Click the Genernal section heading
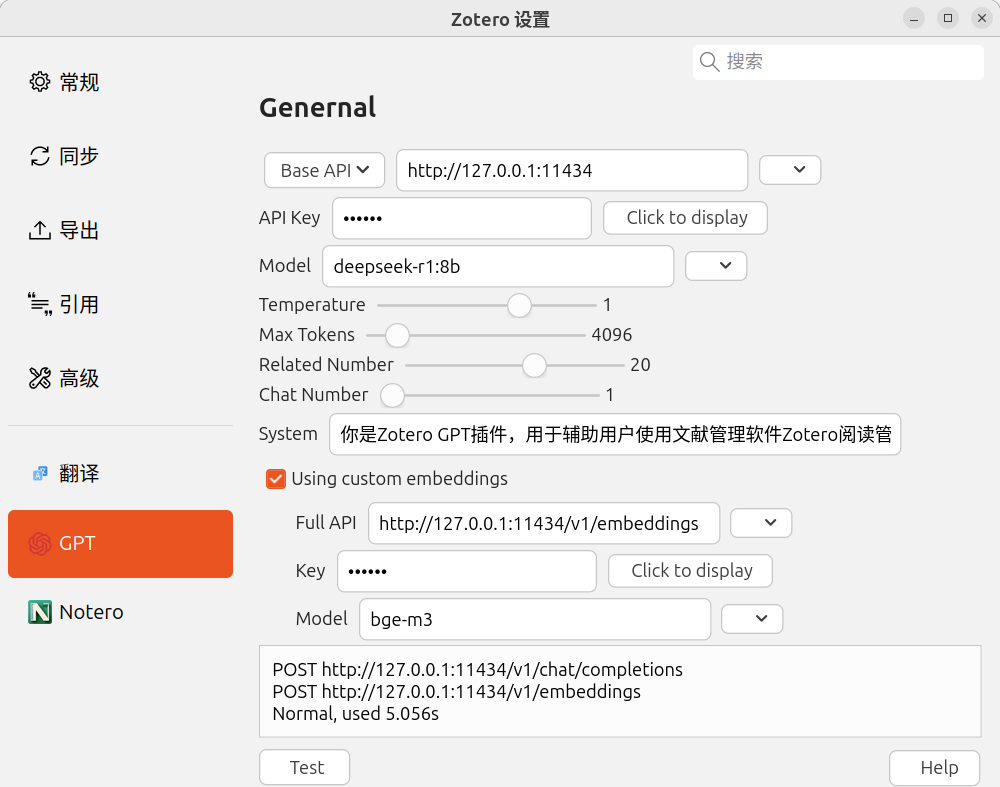Image resolution: width=1000 pixels, height=787 pixels. [x=318, y=107]
